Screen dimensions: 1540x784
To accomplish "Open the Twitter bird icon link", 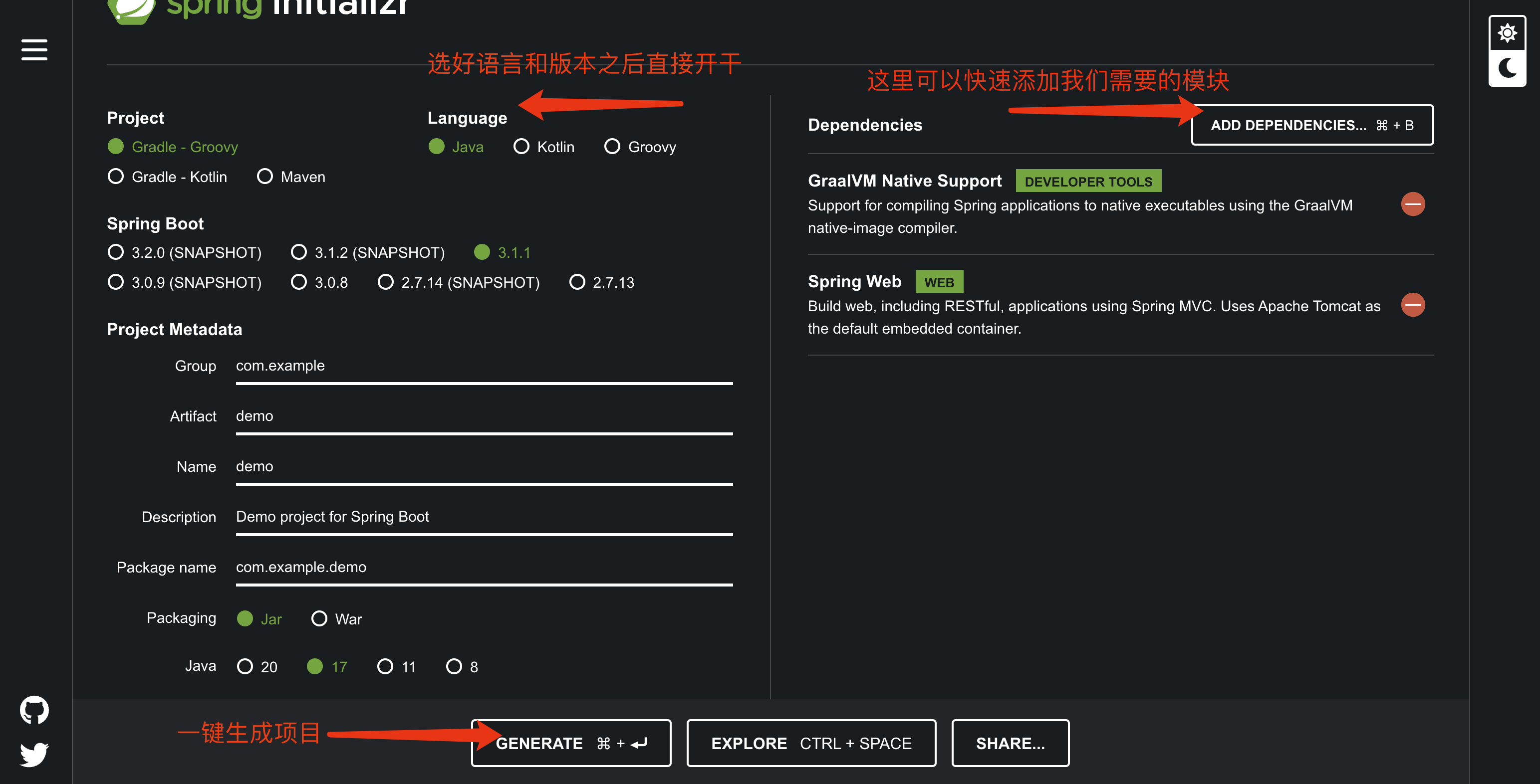I will point(34,755).
